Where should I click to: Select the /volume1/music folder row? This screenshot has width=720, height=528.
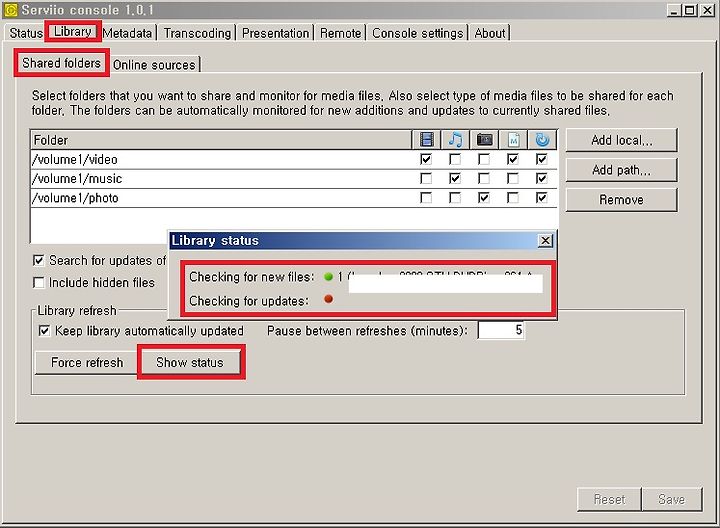[x=294, y=179]
